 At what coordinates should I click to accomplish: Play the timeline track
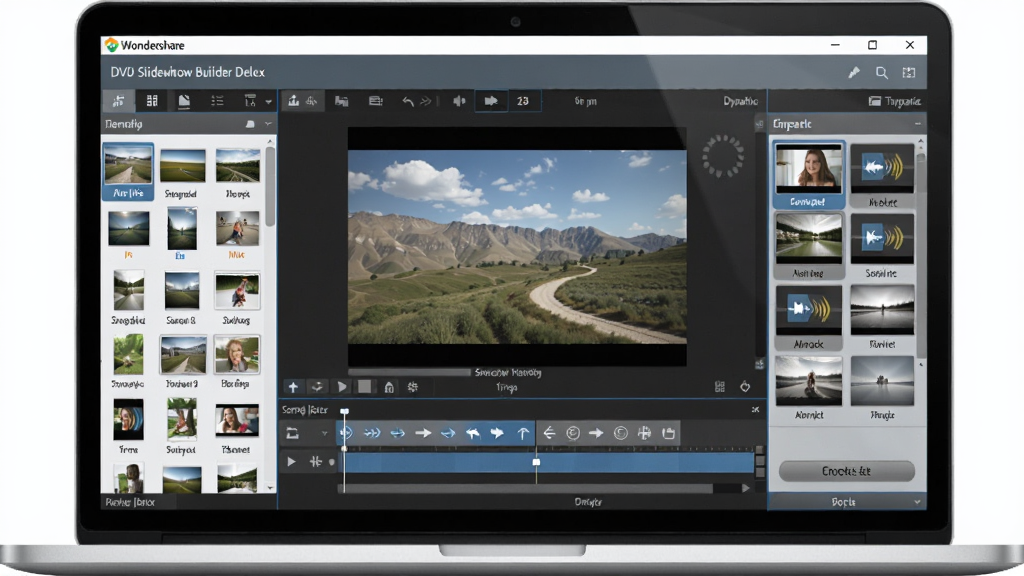point(291,462)
